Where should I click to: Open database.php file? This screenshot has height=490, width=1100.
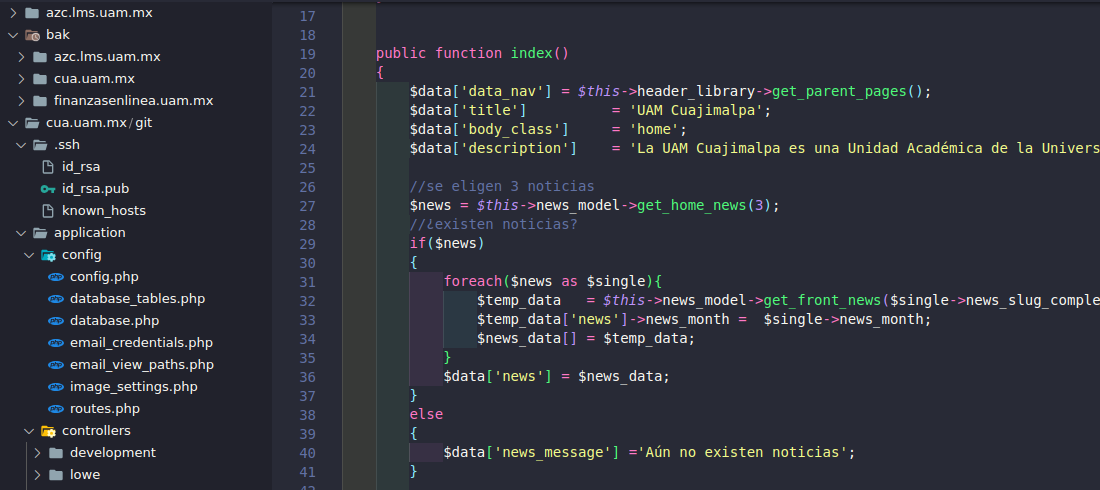[x=114, y=321]
